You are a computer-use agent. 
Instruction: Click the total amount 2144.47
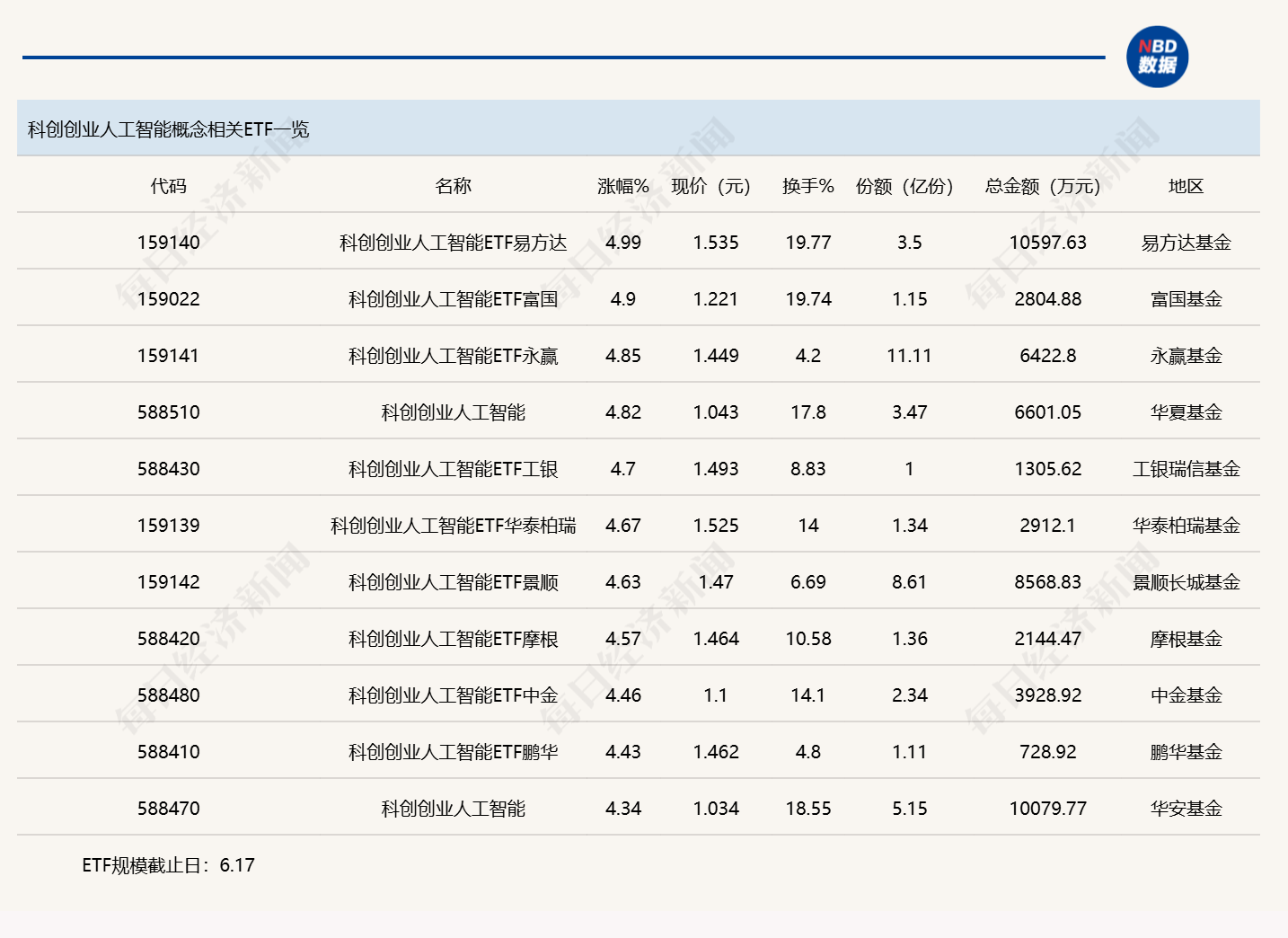click(1048, 639)
